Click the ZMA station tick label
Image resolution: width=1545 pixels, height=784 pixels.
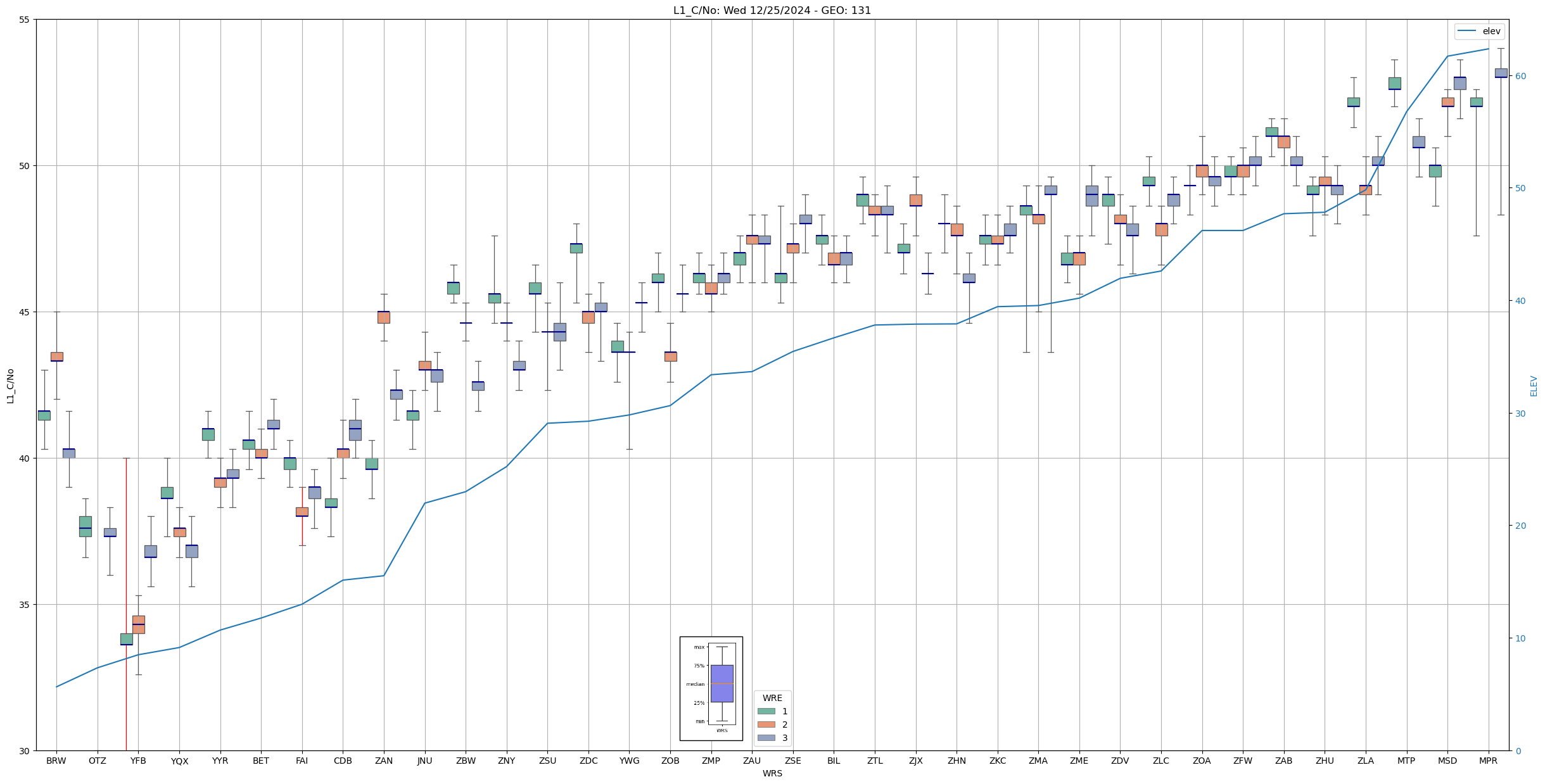point(1038,761)
